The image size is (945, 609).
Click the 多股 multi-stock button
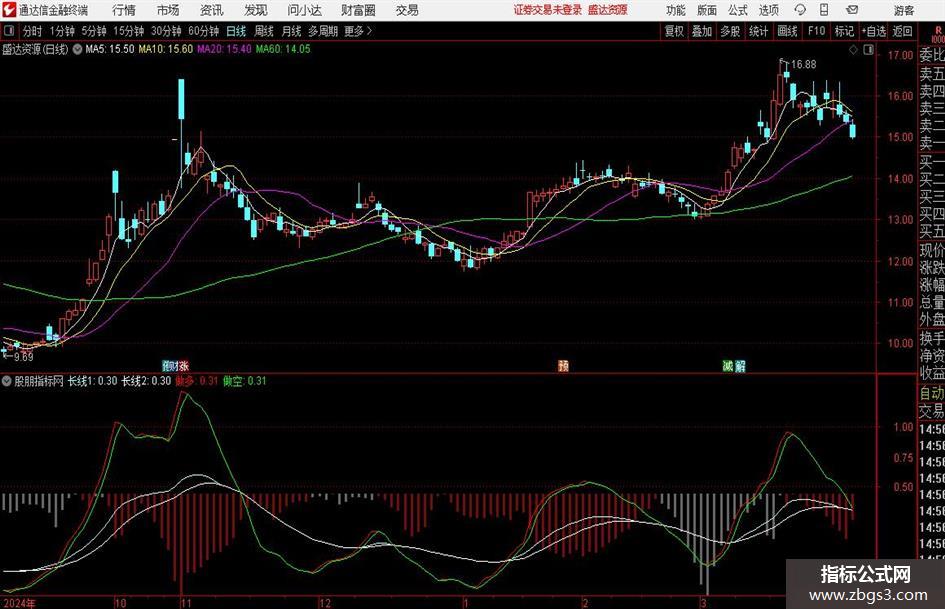(x=730, y=31)
